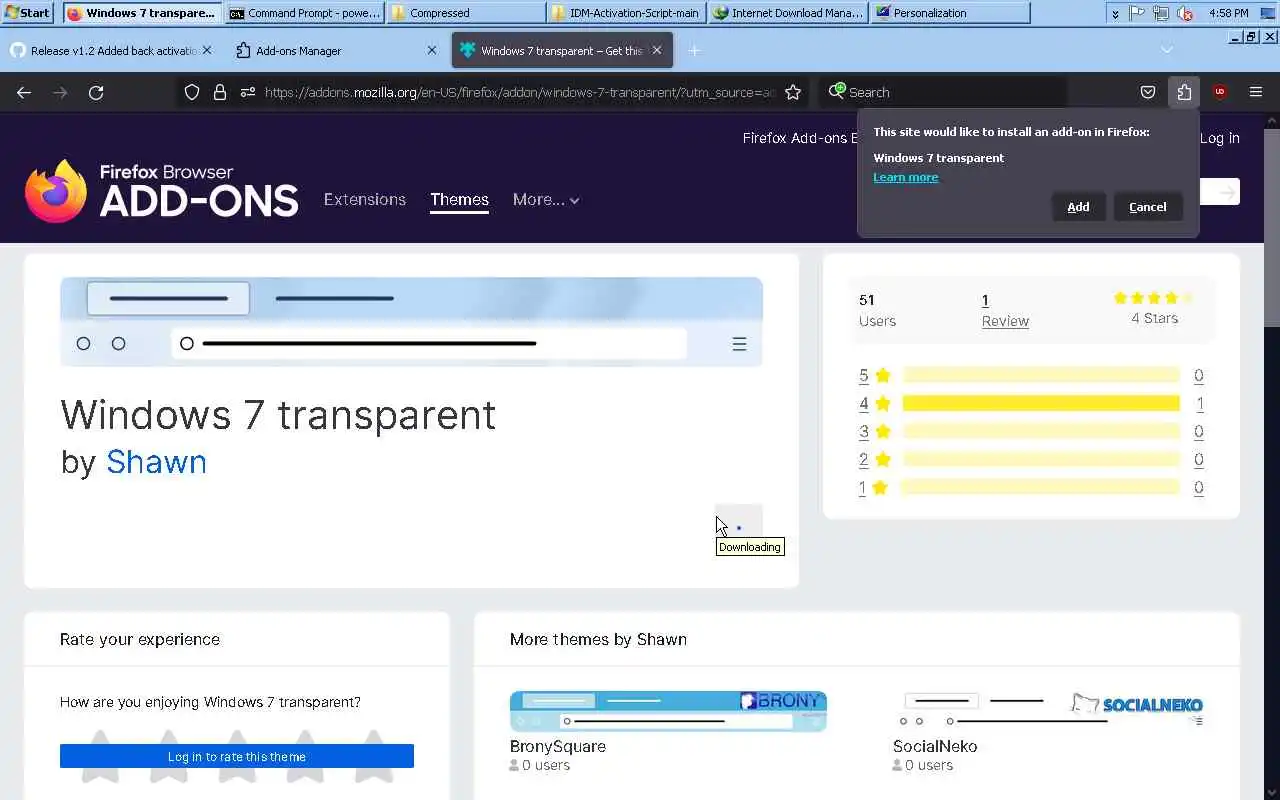Viewport: 1280px width, 800px height.
Task: Click the 3-star rating bar
Action: tap(1041, 431)
